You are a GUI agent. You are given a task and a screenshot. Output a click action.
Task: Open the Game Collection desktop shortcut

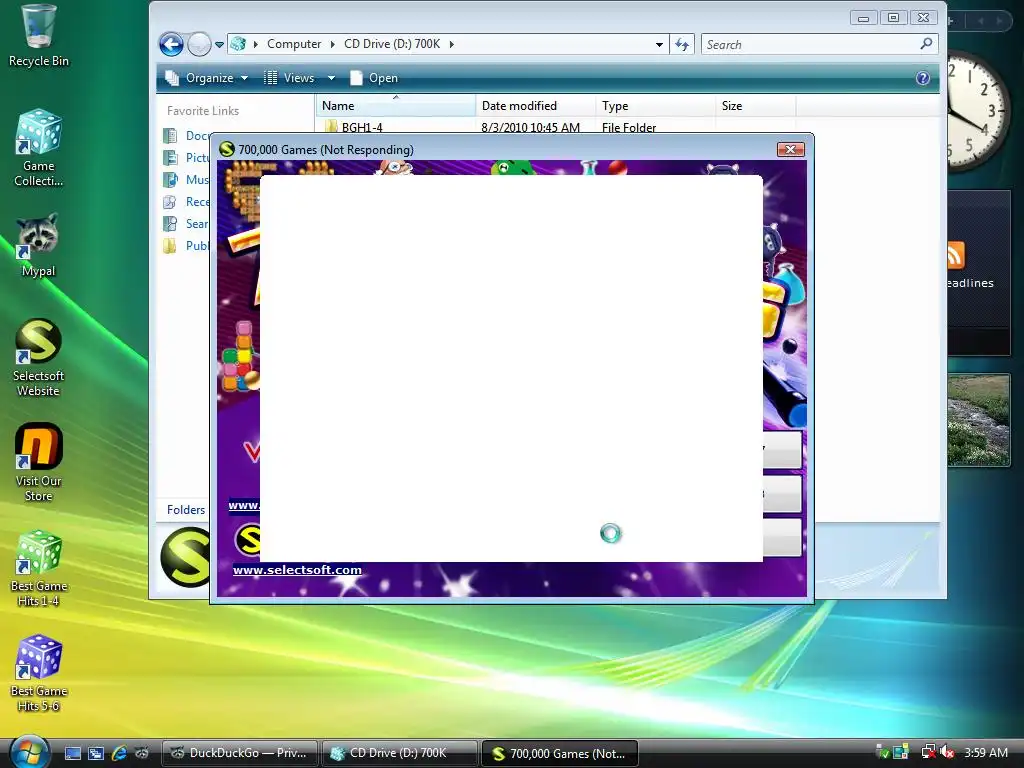pos(38,147)
